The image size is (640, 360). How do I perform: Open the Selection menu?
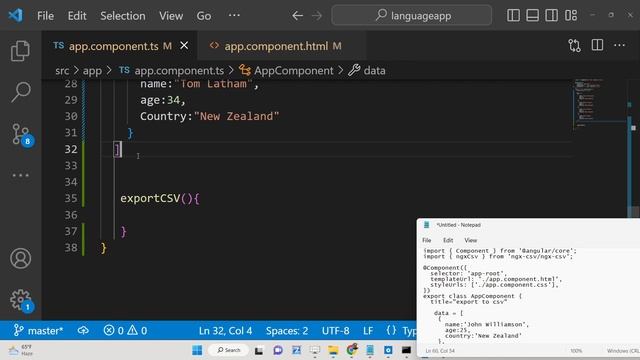click(122, 16)
